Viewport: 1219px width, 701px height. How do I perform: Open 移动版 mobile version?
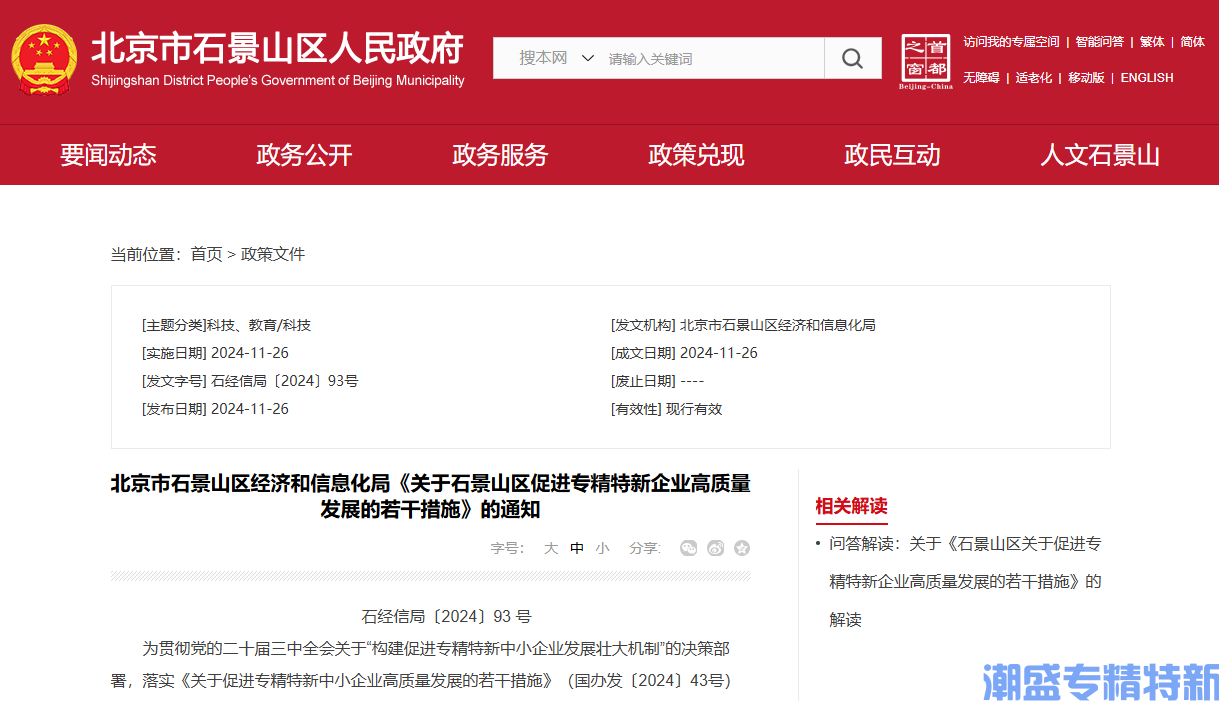1086,78
